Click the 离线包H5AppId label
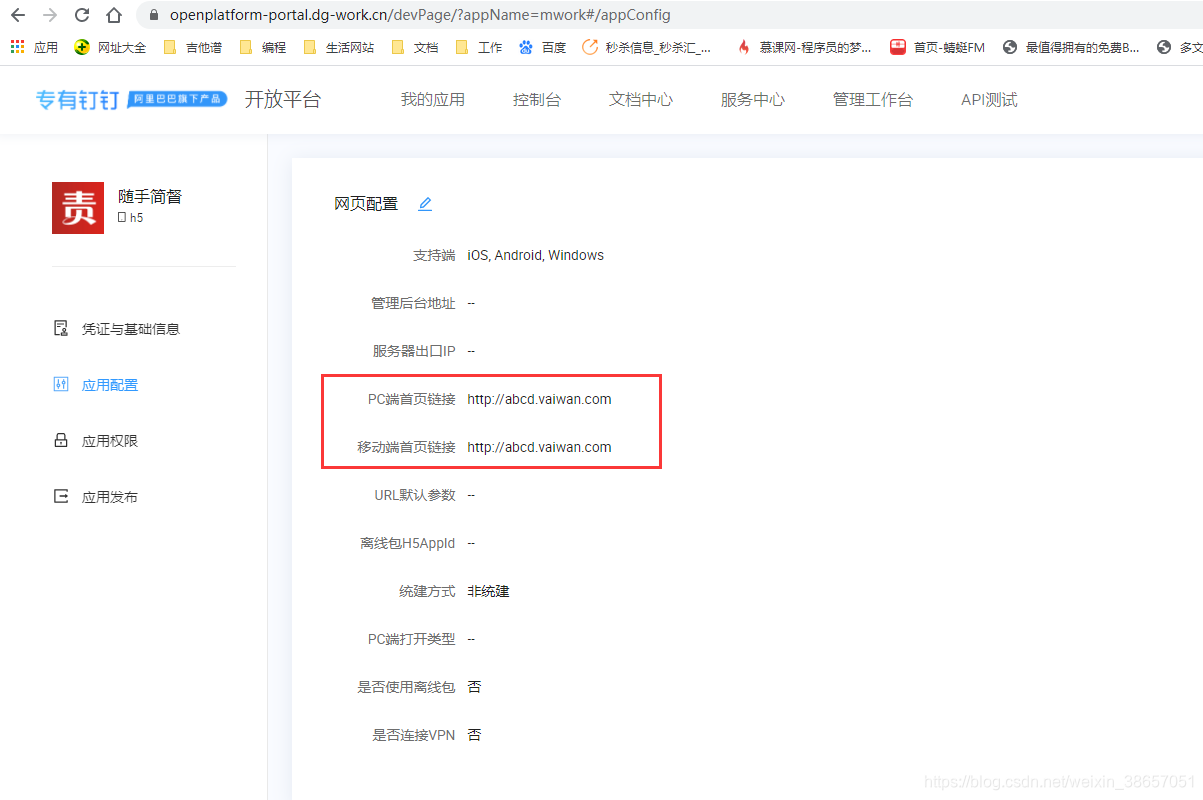This screenshot has height=800, width=1203. pos(408,543)
